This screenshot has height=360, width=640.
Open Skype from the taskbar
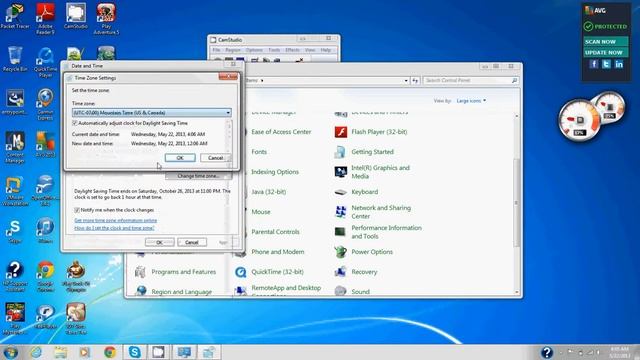134,352
